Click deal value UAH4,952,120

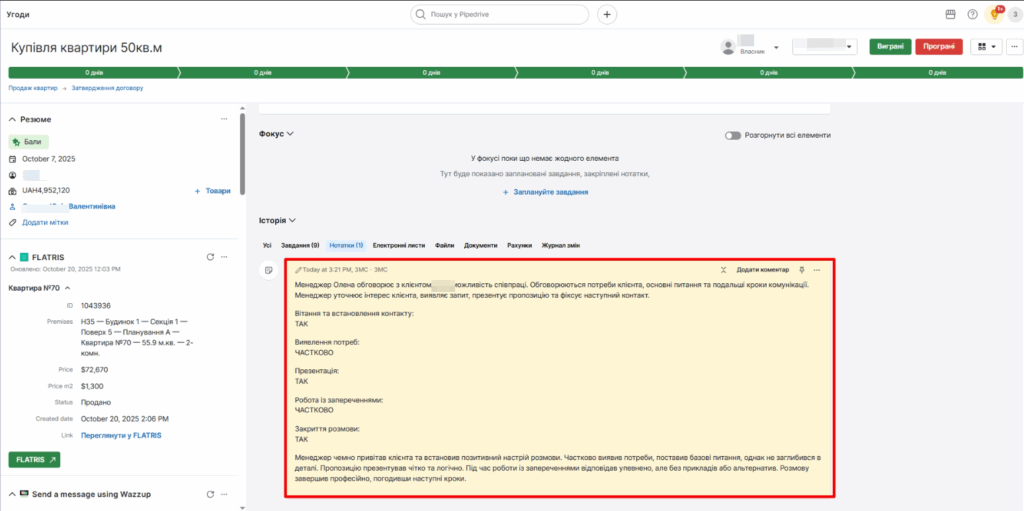(46, 191)
